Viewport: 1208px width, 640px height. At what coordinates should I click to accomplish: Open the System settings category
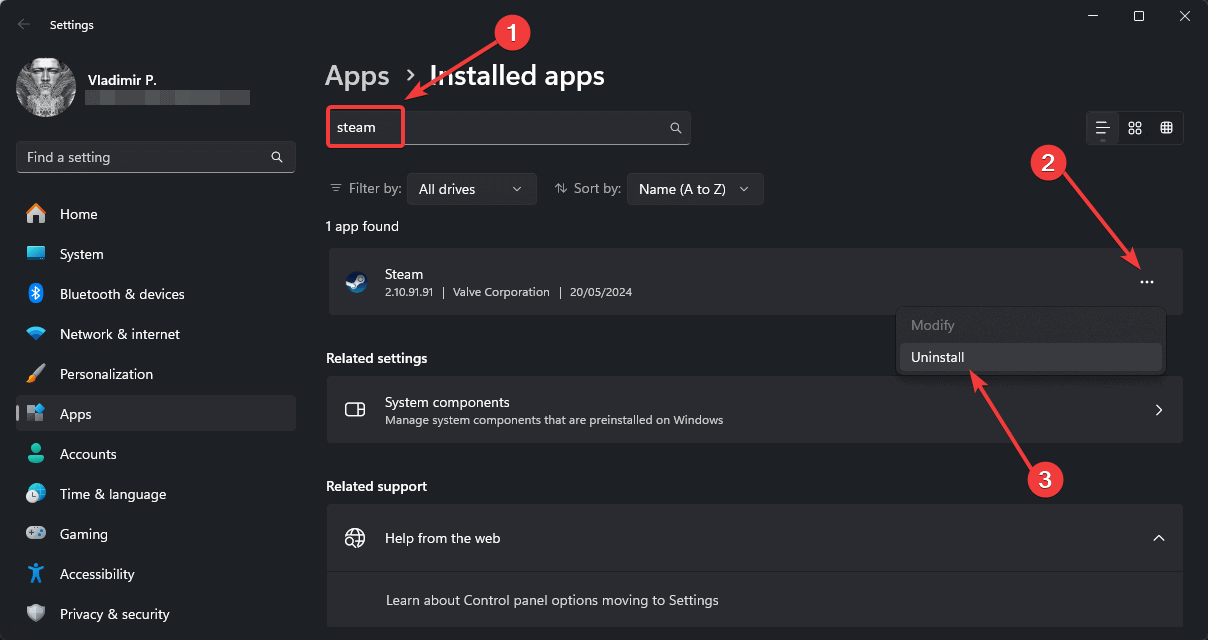tap(155, 254)
